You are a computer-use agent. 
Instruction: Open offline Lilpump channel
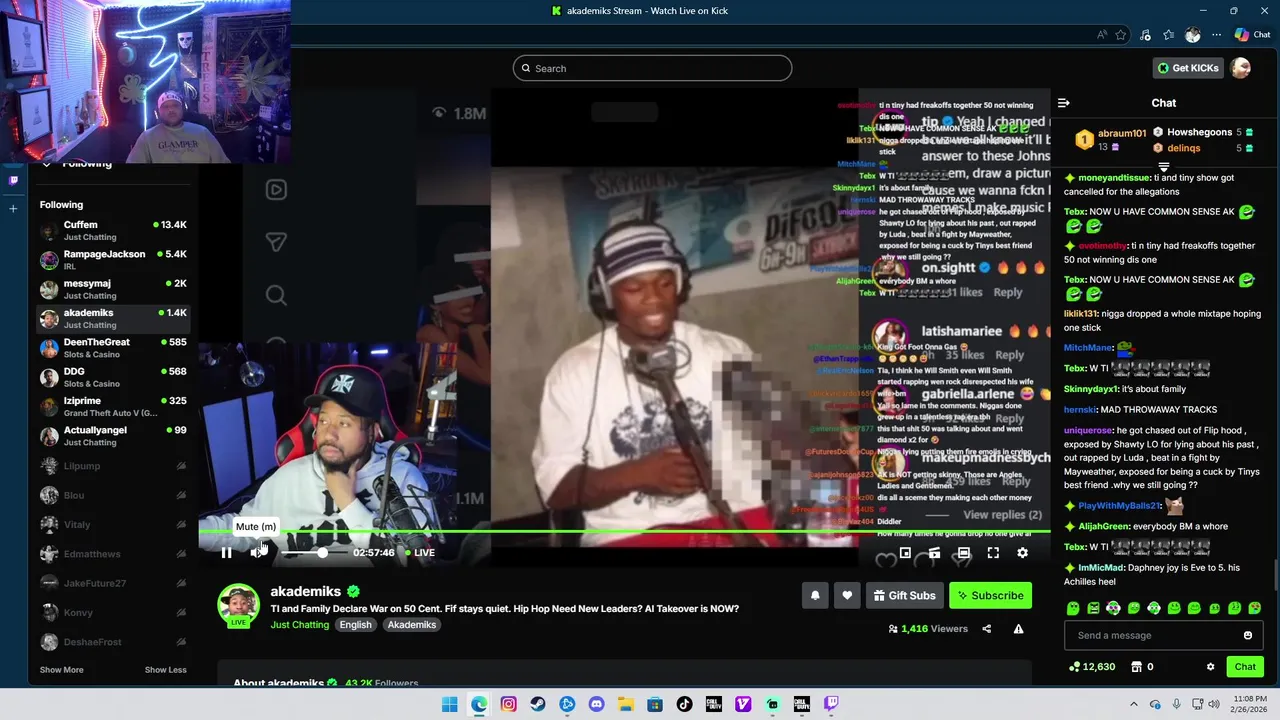(114, 466)
